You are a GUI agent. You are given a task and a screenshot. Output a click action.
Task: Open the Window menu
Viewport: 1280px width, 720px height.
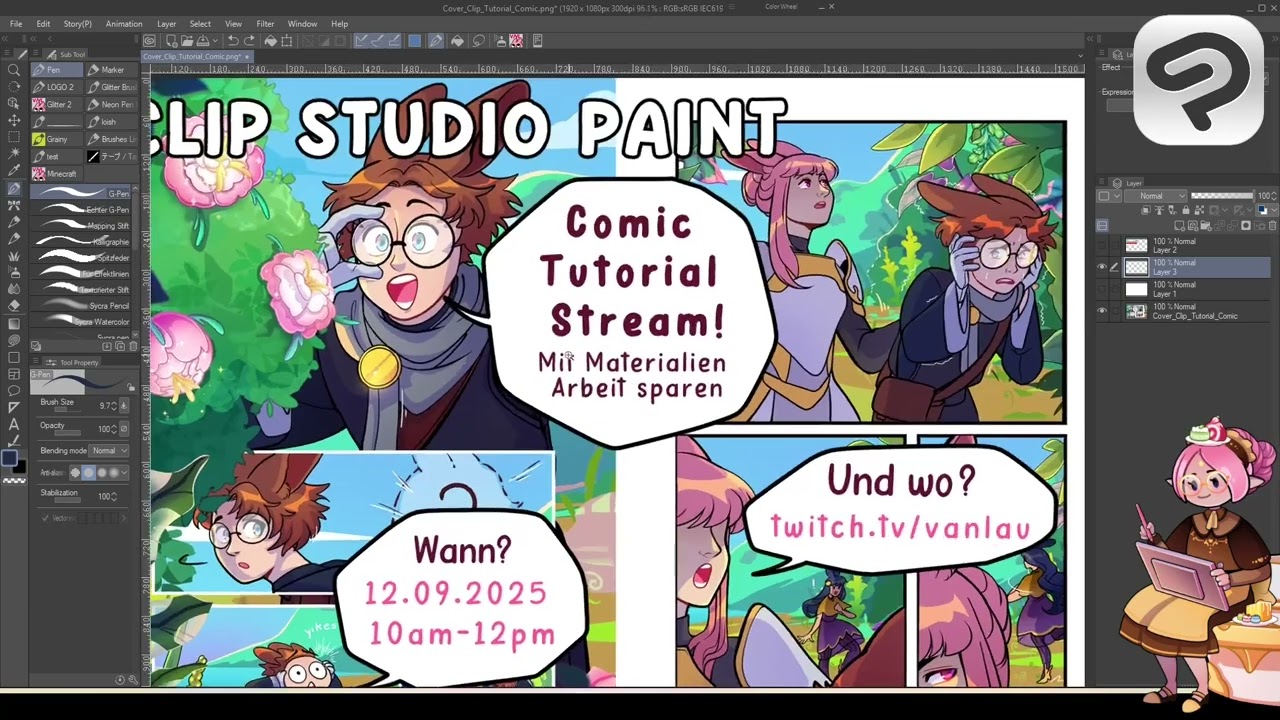point(302,24)
